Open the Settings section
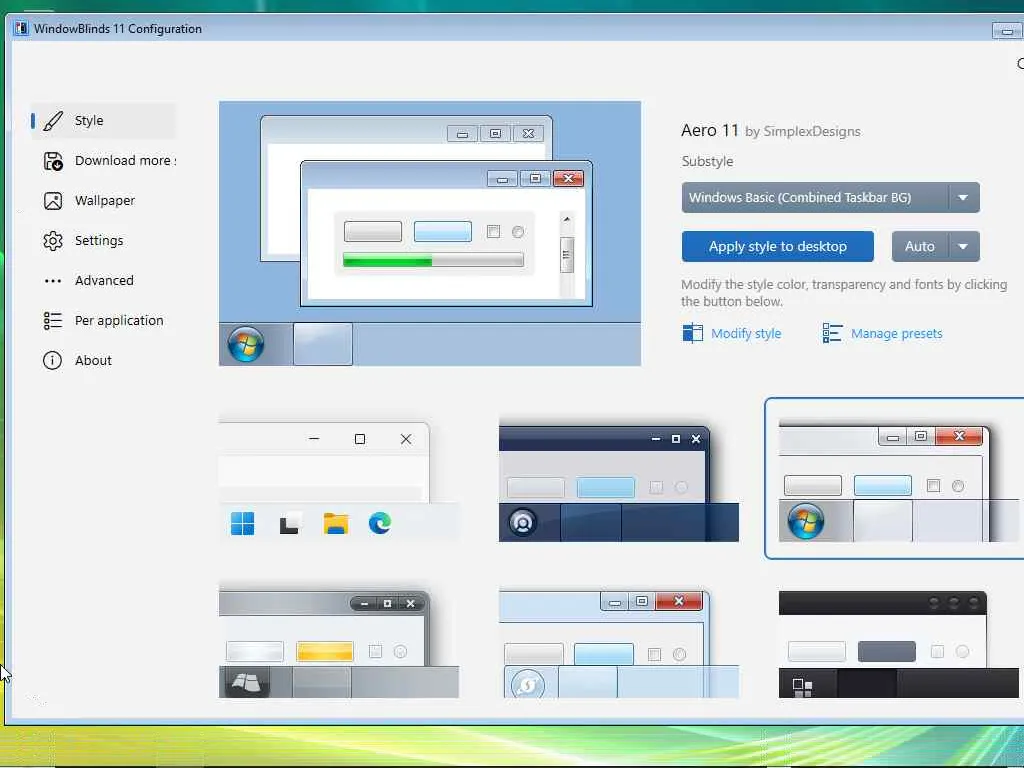This screenshot has height=768, width=1024. (x=104, y=240)
